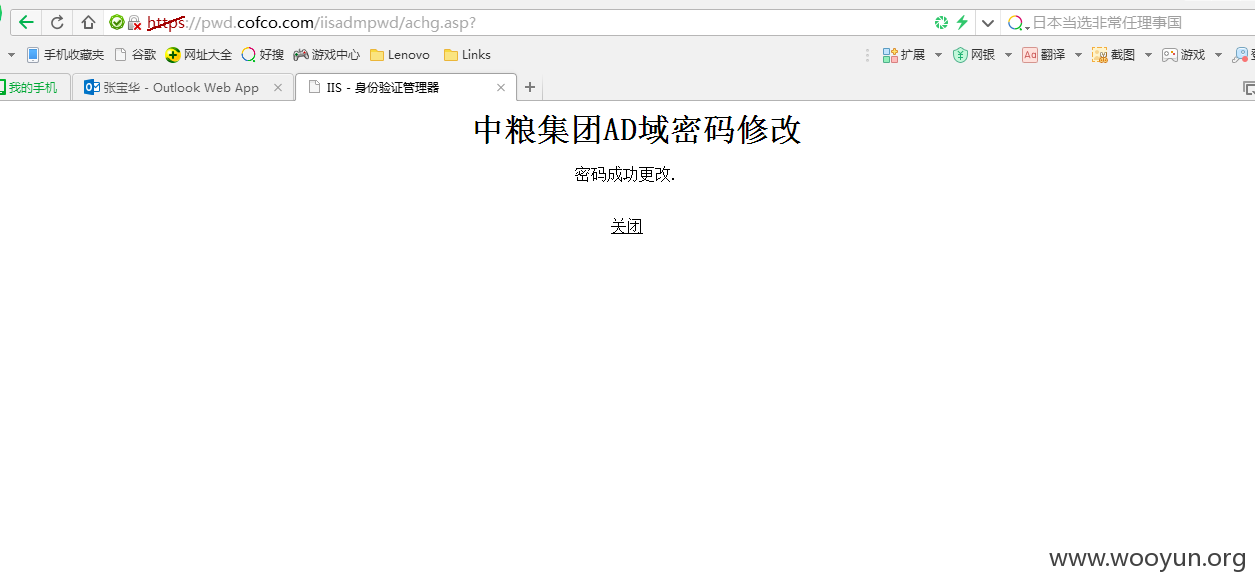Click the 网银 online banking button
This screenshot has height=587, width=1255.
pos(974,55)
